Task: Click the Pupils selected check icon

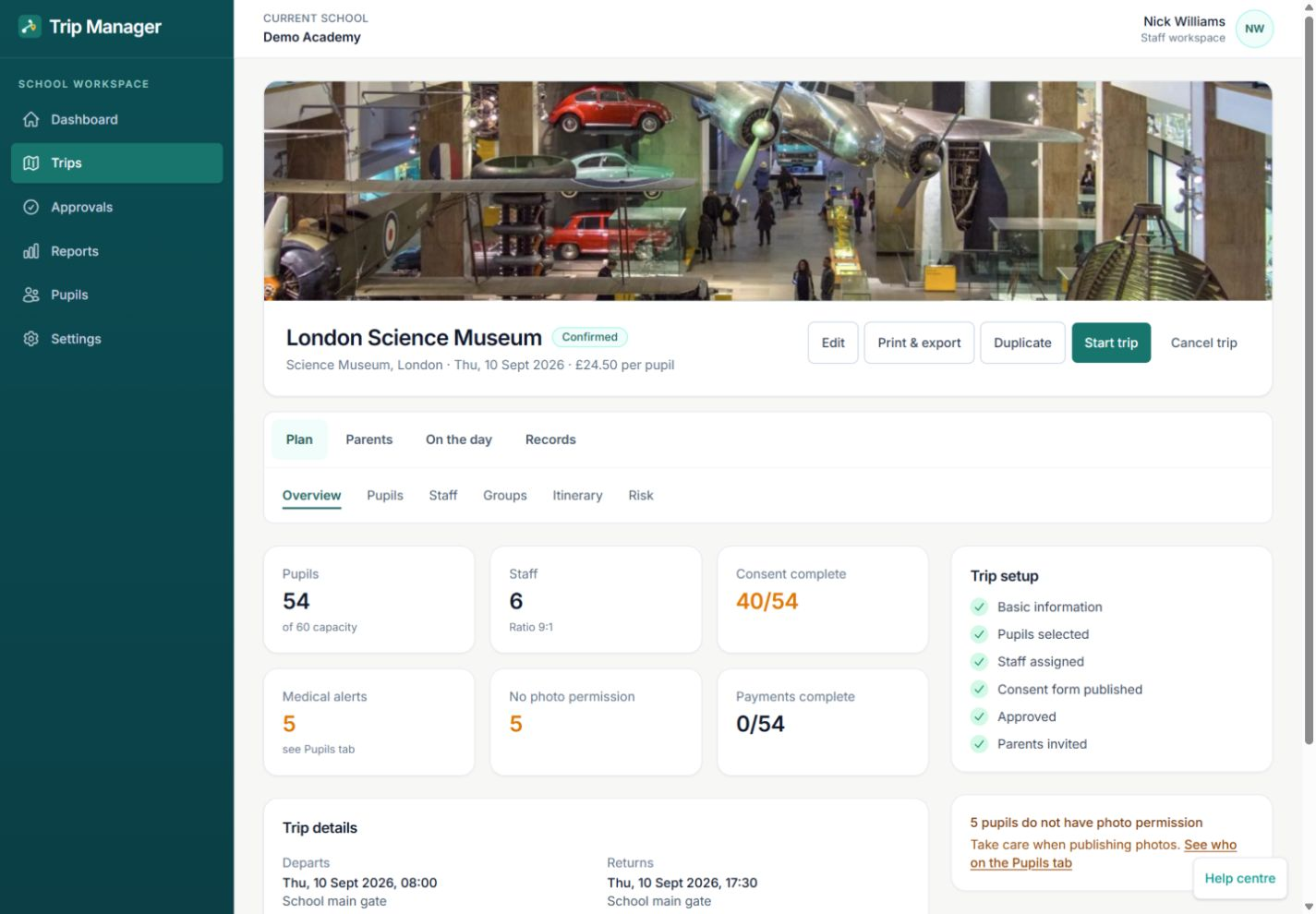Action: click(x=979, y=634)
